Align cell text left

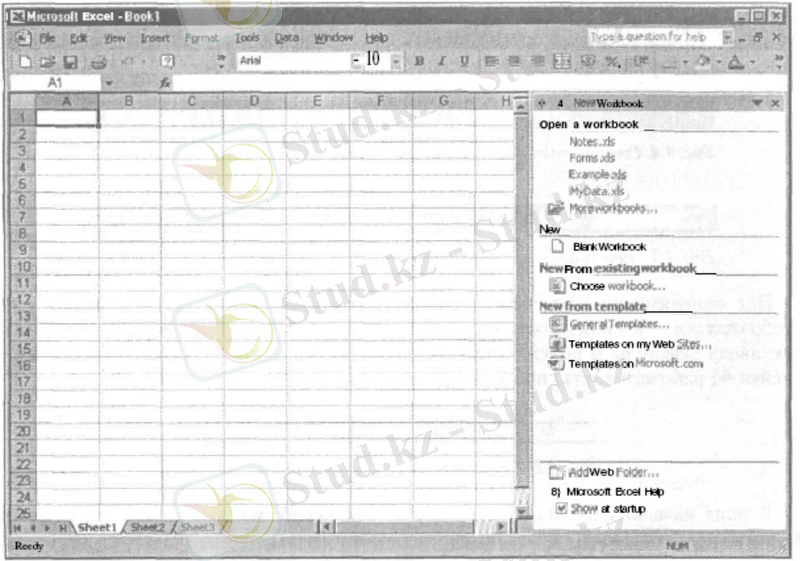click(x=491, y=61)
